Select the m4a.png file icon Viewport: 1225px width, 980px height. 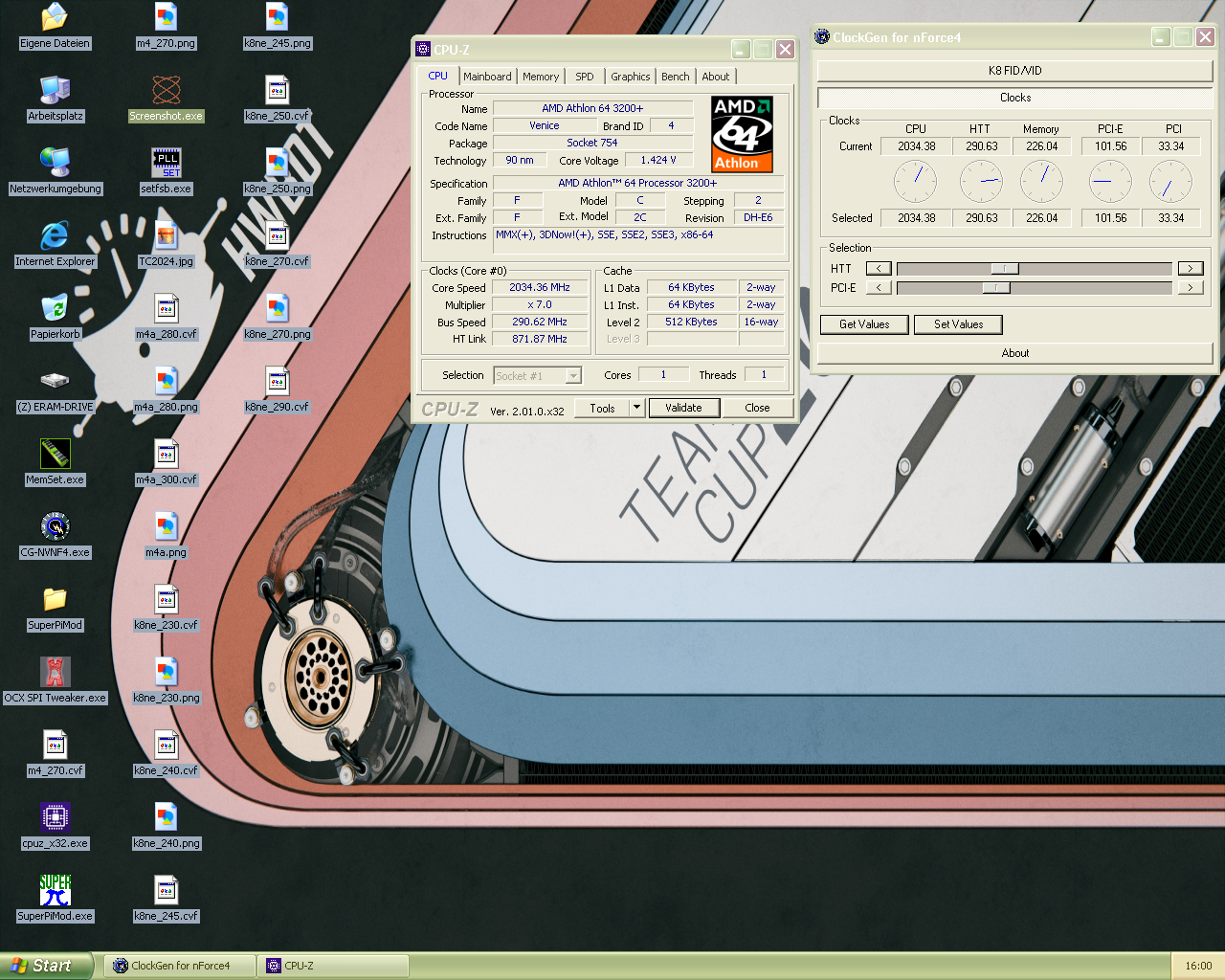coord(166,534)
